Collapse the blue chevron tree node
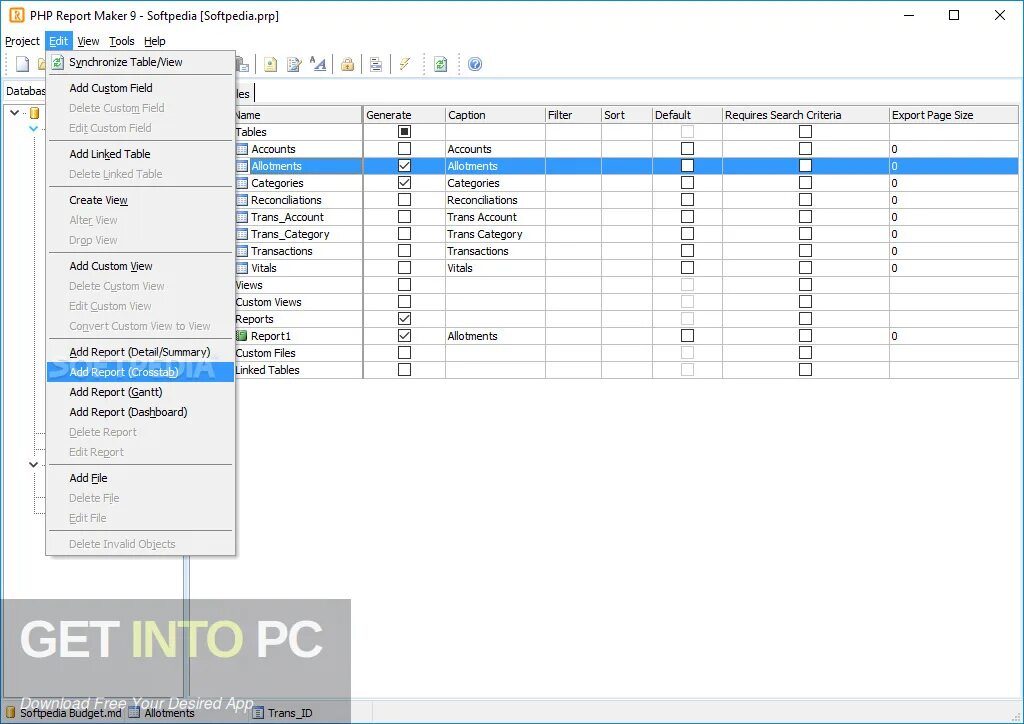This screenshot has height=724, width=1024. click(x=33, y=129)
